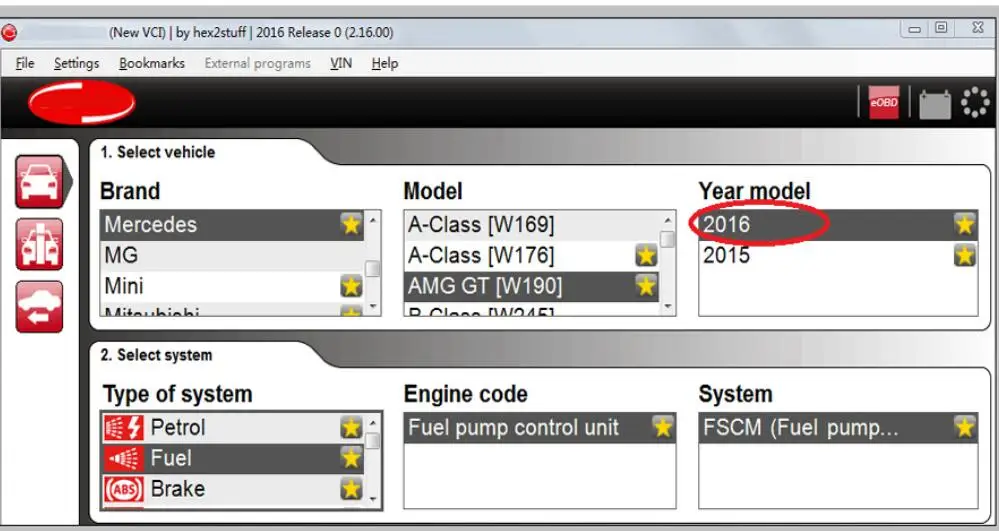This screenshot has width=999, height=531.
Task: Toggle favorite star for Brake system
Action: point(351,489)
